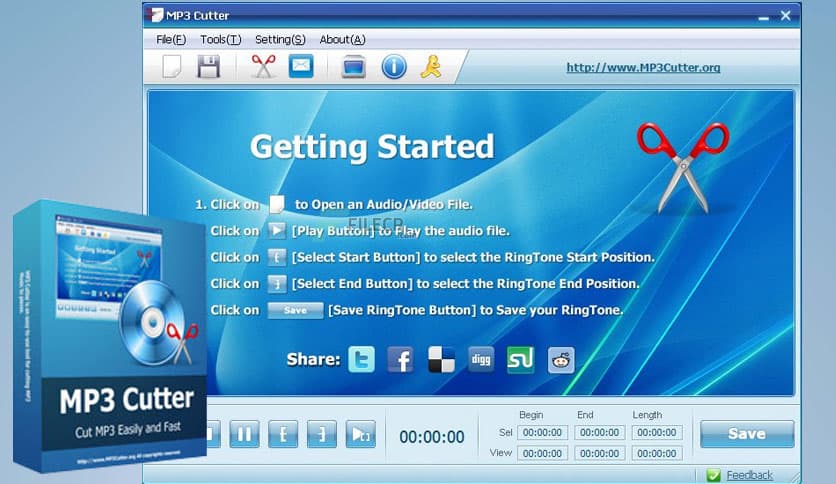This screenshot has height=484, width=836.
Task: Share on StumbleUpon icon
Action: [x=520, y=359]
